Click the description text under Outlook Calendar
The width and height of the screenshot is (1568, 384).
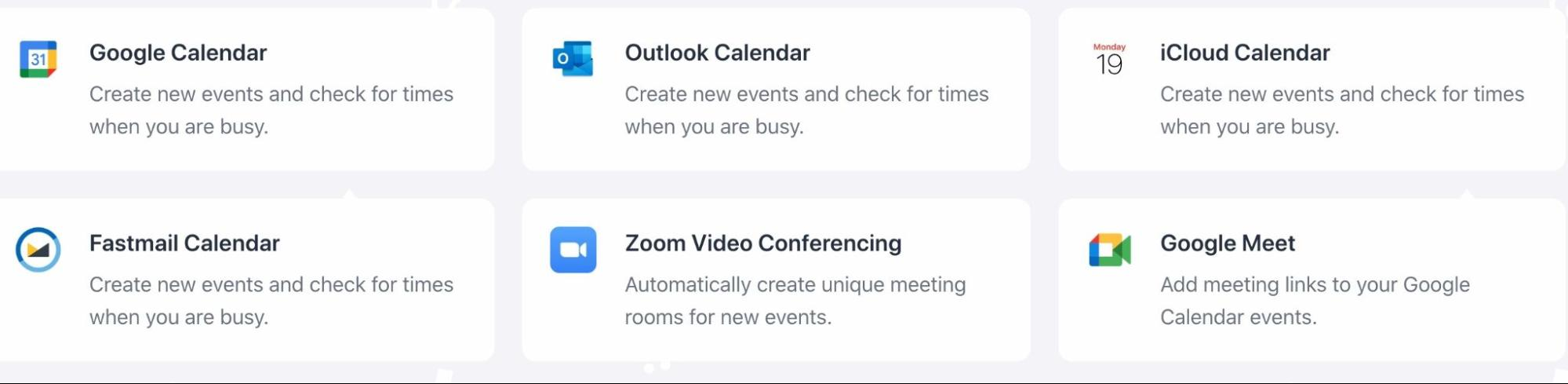806,110
